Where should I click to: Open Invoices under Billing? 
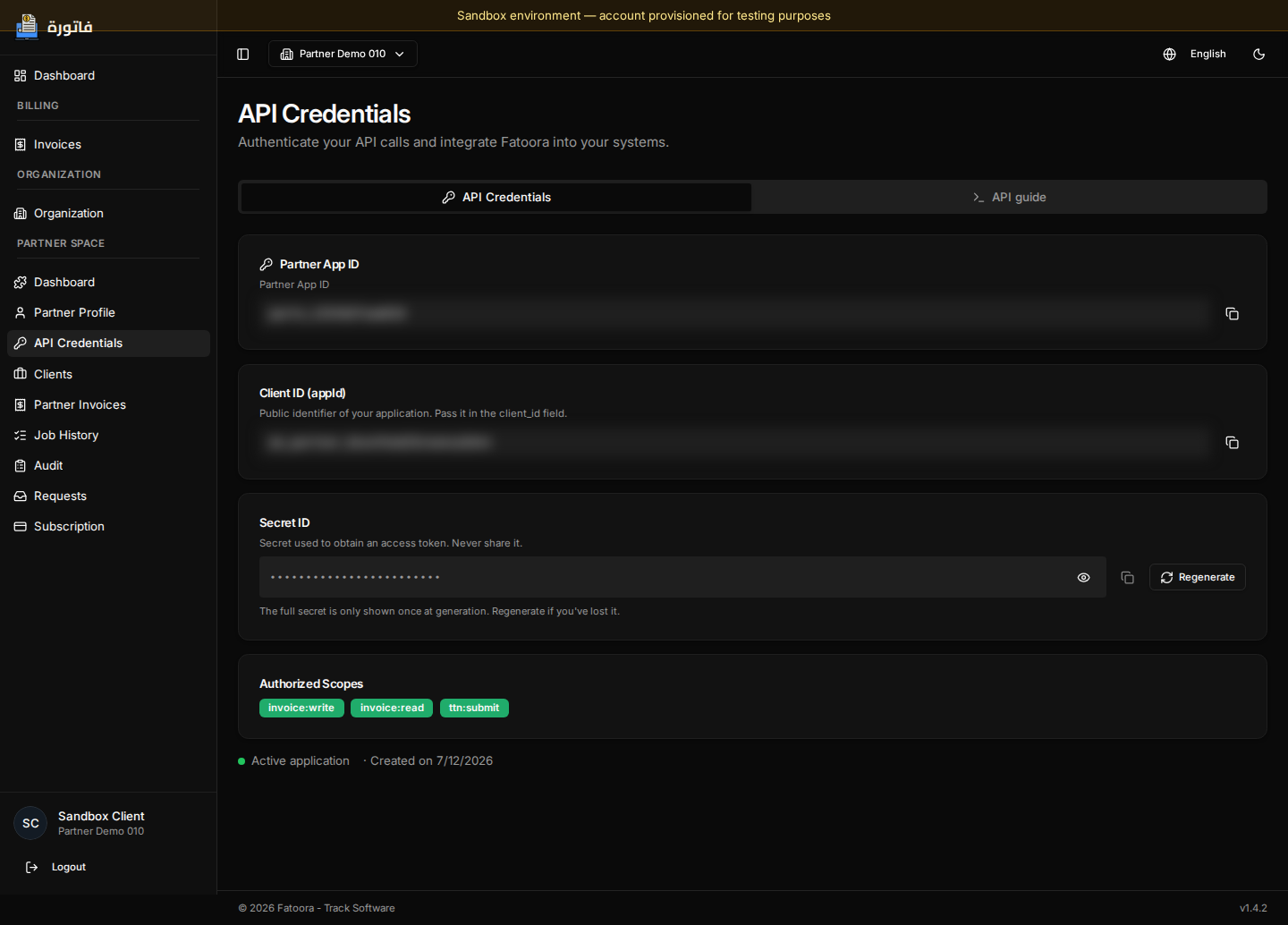tap(108, 144)
